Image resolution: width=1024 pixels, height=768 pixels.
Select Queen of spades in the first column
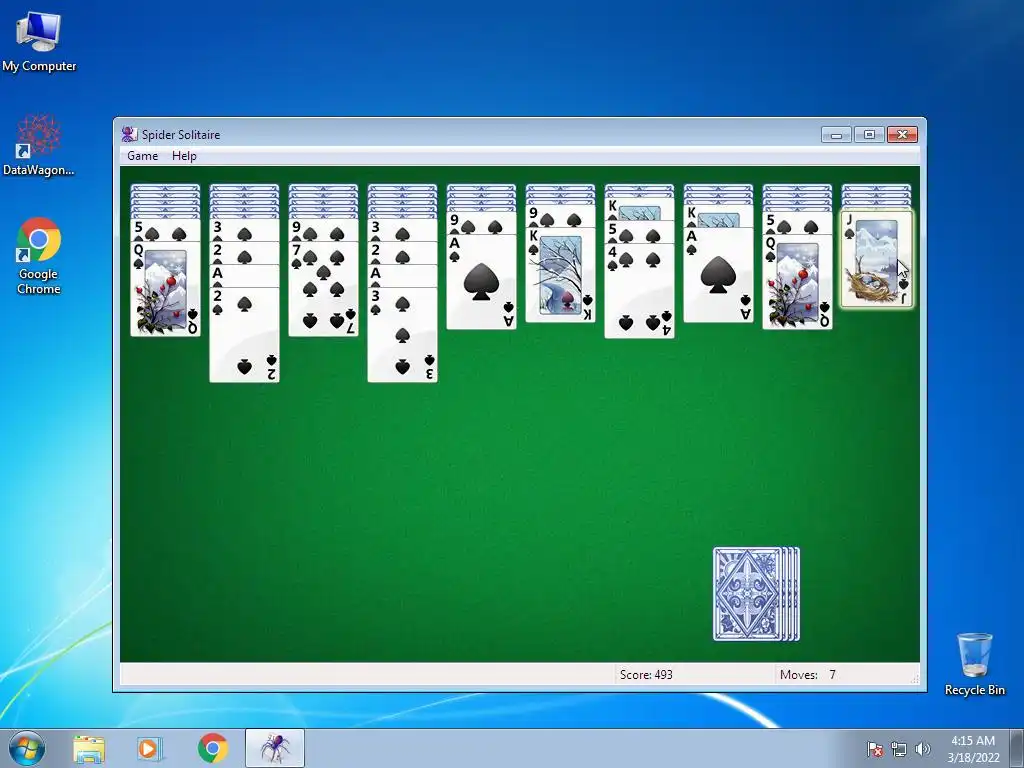click(165, 289)
